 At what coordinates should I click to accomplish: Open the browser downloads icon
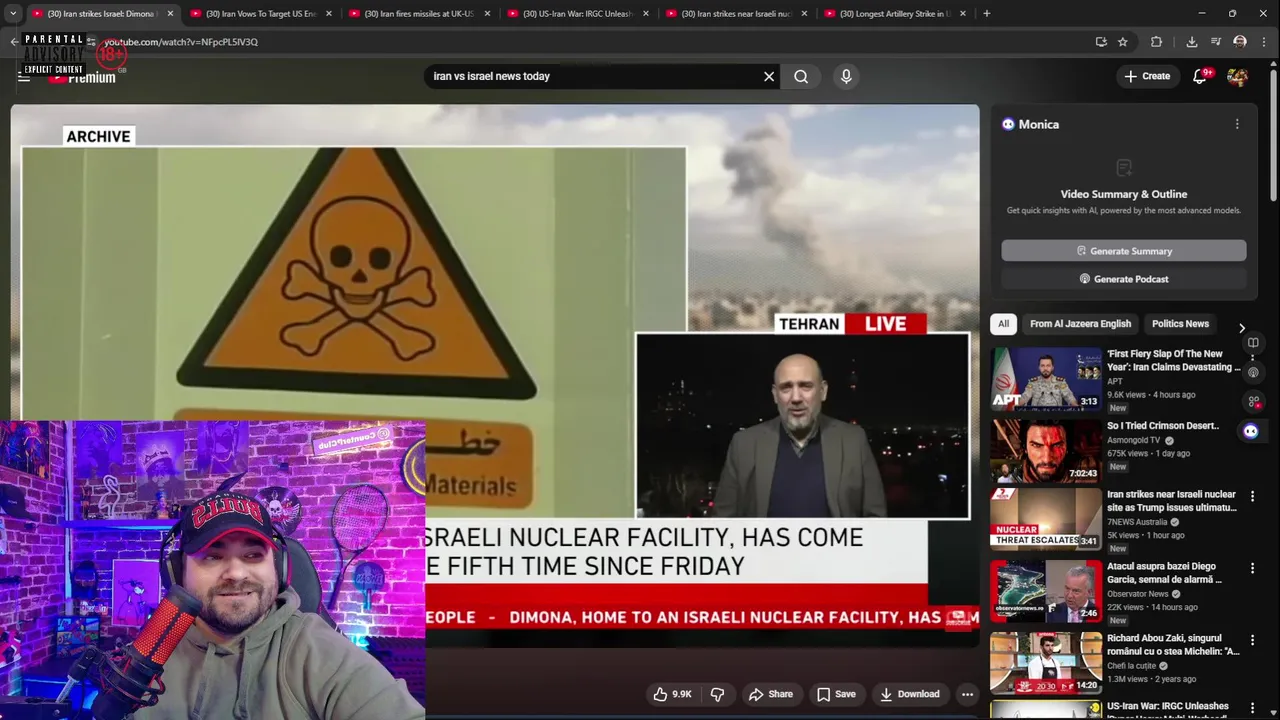(1192, 42)
